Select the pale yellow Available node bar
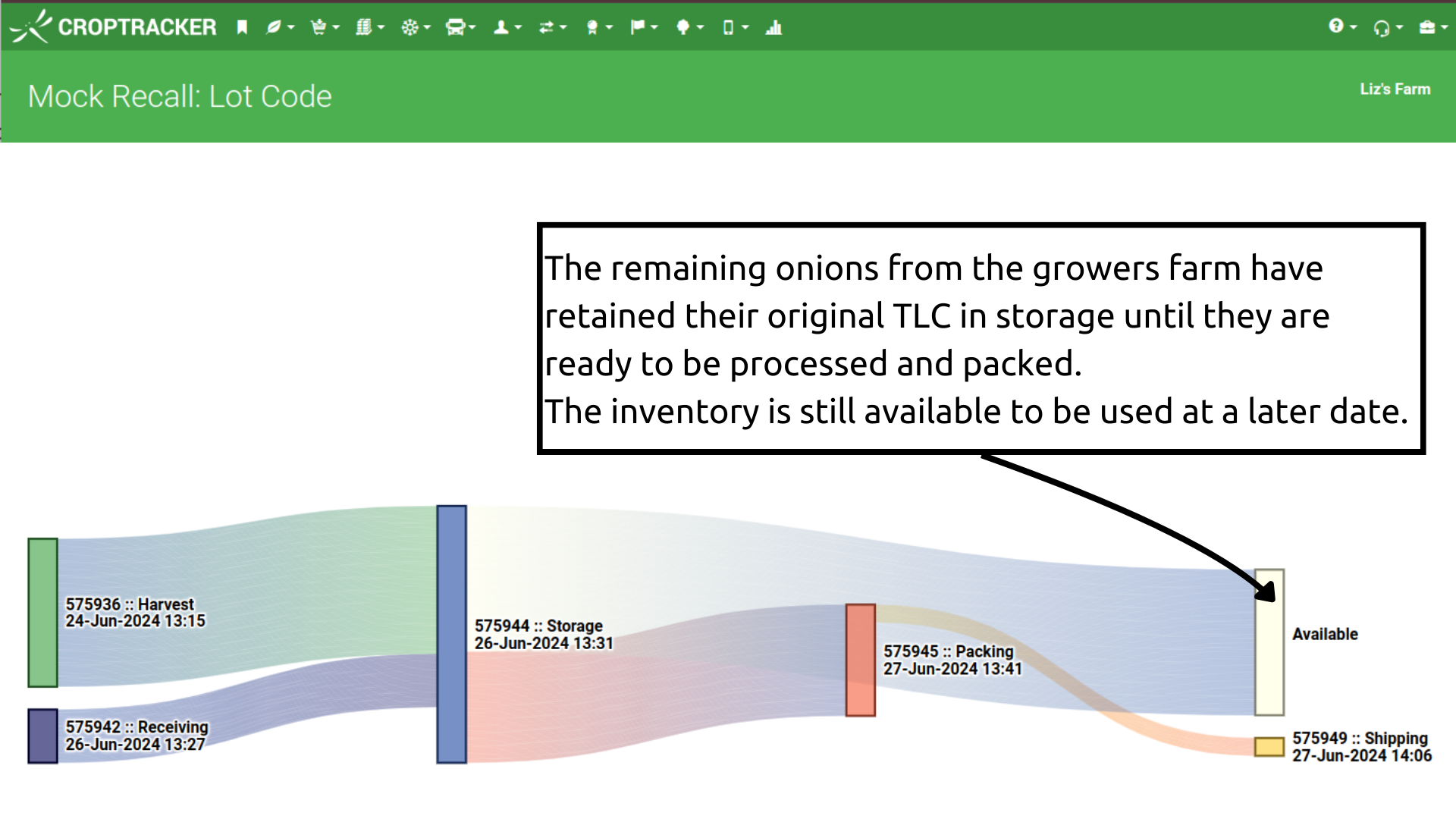 (x=1269, y=642)
